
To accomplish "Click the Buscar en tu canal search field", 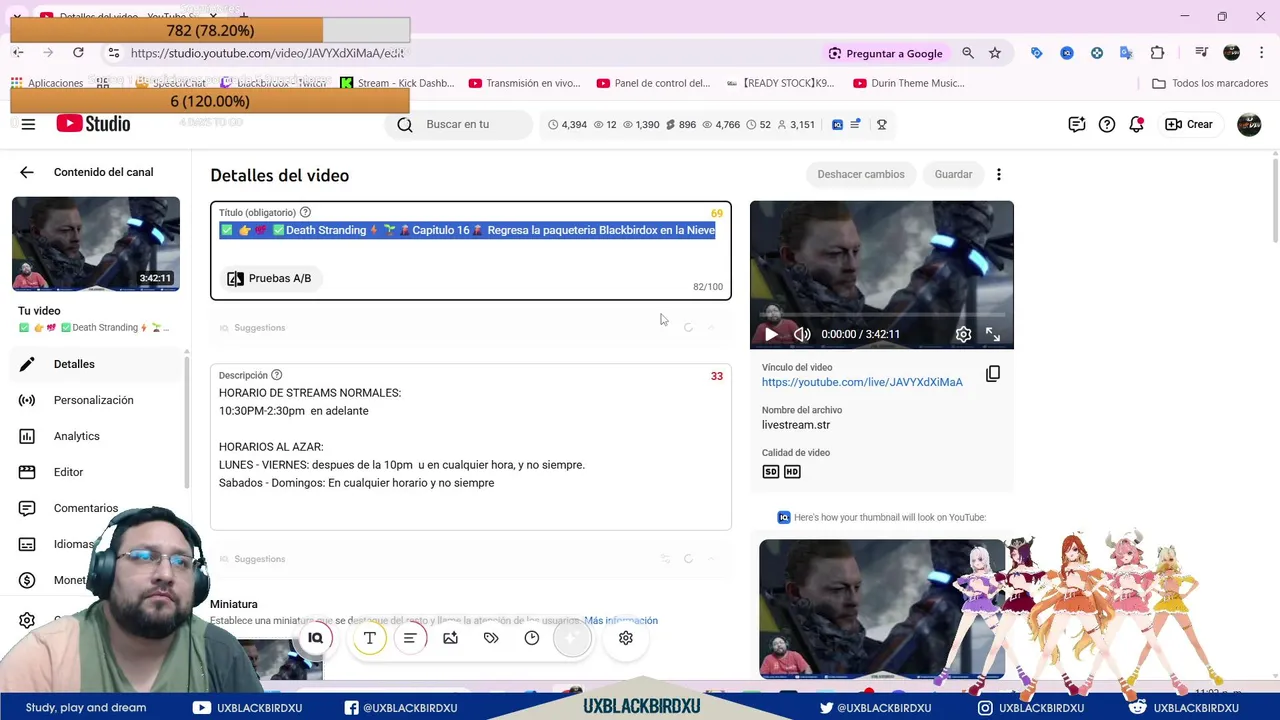I will click(x=459, y=124).
